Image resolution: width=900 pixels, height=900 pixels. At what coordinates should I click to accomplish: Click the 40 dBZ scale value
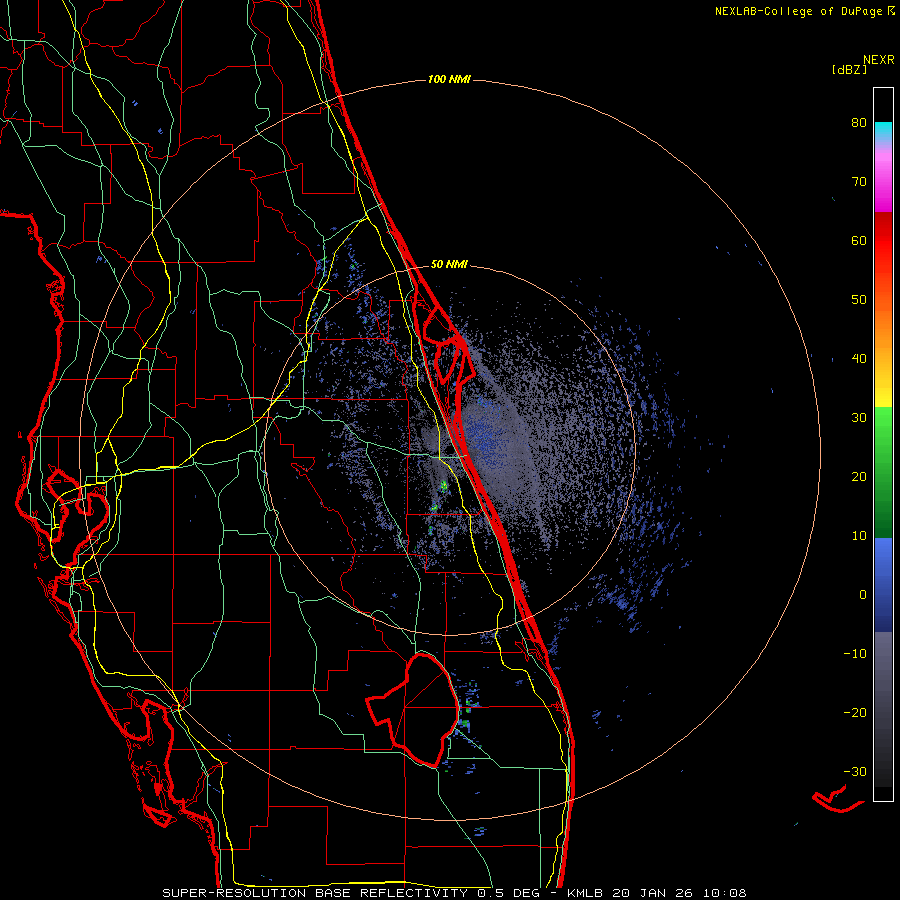tap(859, 359)
